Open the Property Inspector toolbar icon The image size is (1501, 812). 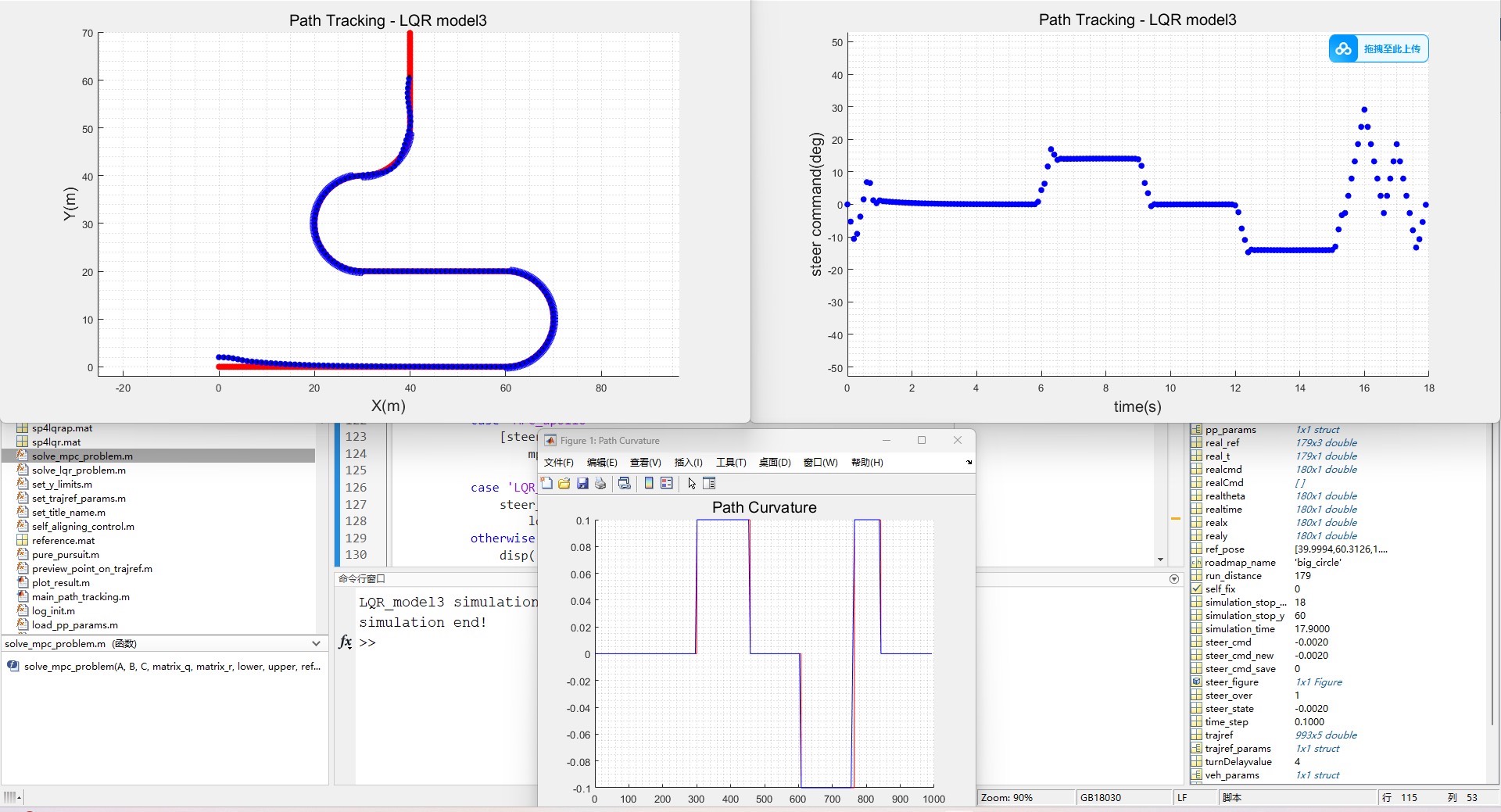709,484
